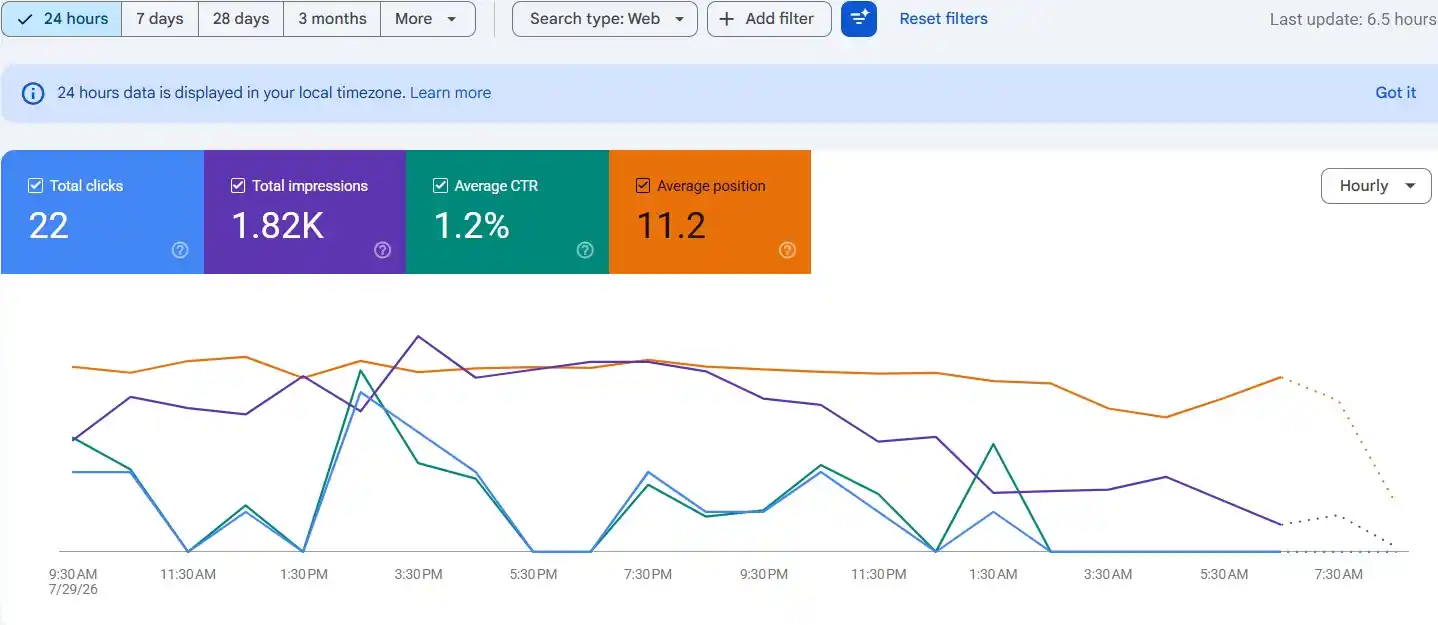This screenshot has width=1438, height=625.
Task: Click the info icon in the timezone banner
Action: coord(33,93)
